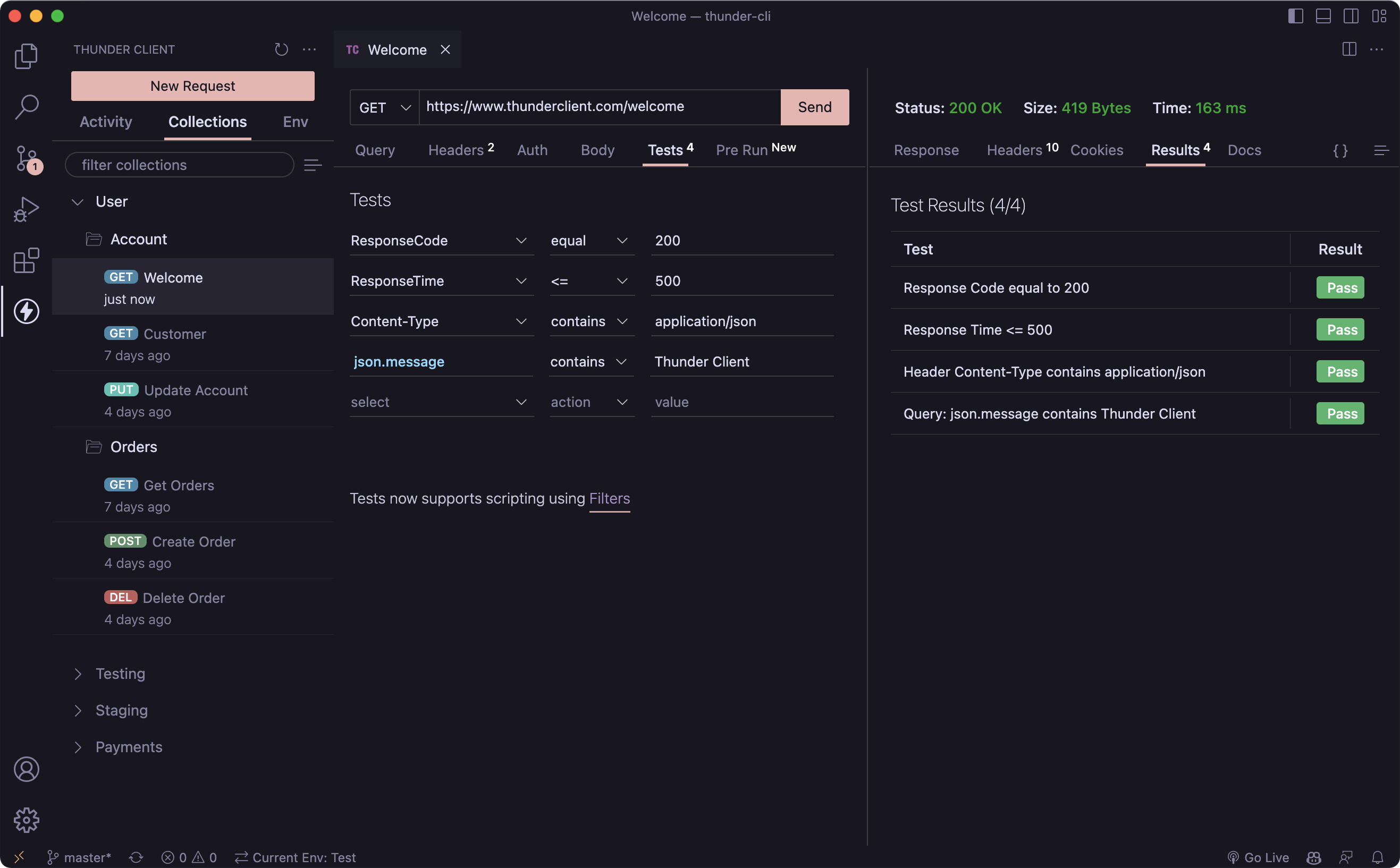Click the Filters link in tests panel
The image size is (1400, 868).
pyautogui.click(x=610, y=498)
